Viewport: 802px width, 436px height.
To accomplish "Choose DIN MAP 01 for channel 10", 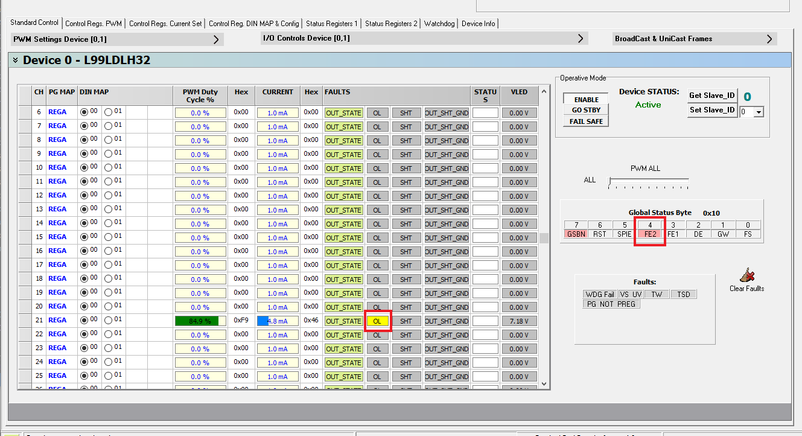I will [x=109, y=167].
